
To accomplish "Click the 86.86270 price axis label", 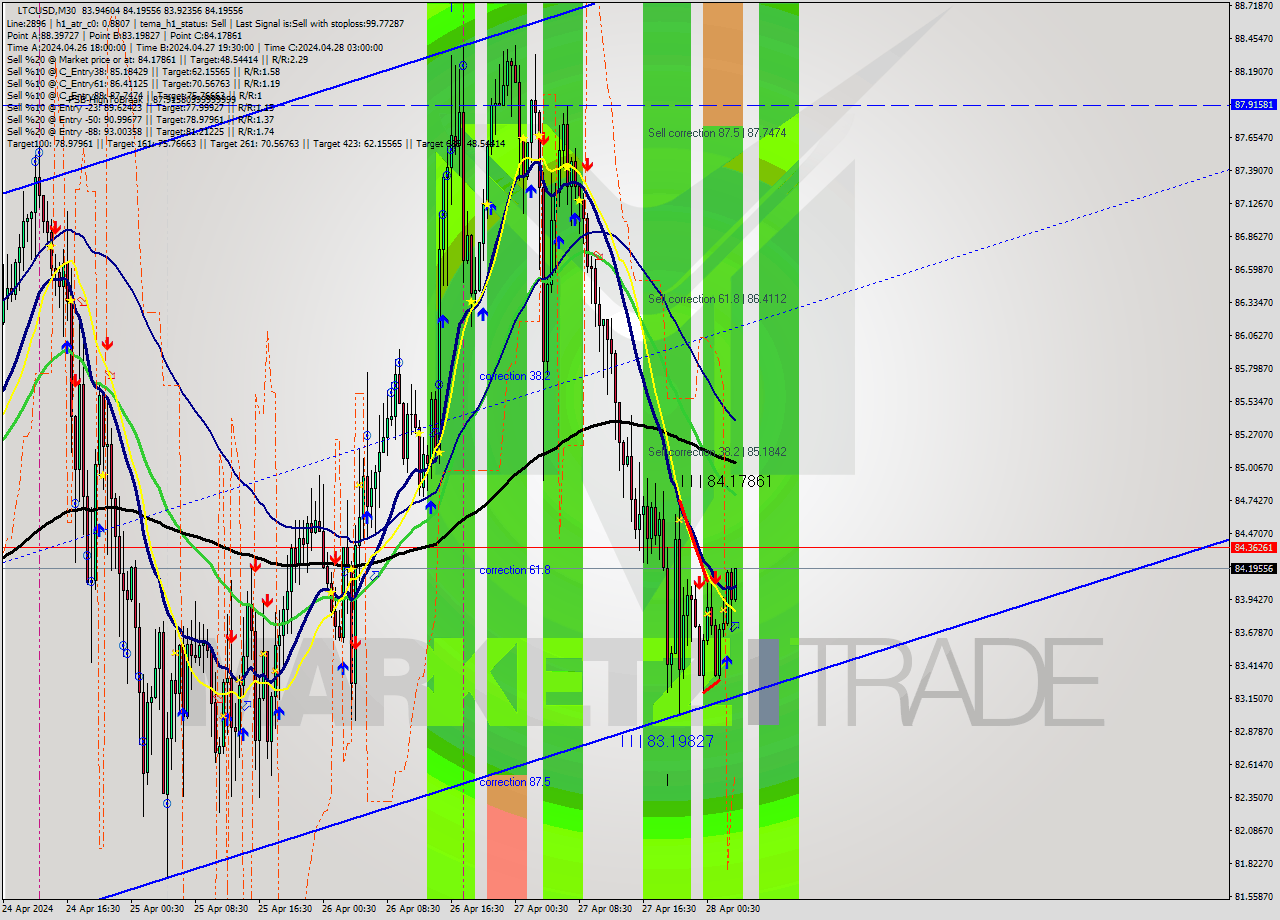I will coord(1253,236).
